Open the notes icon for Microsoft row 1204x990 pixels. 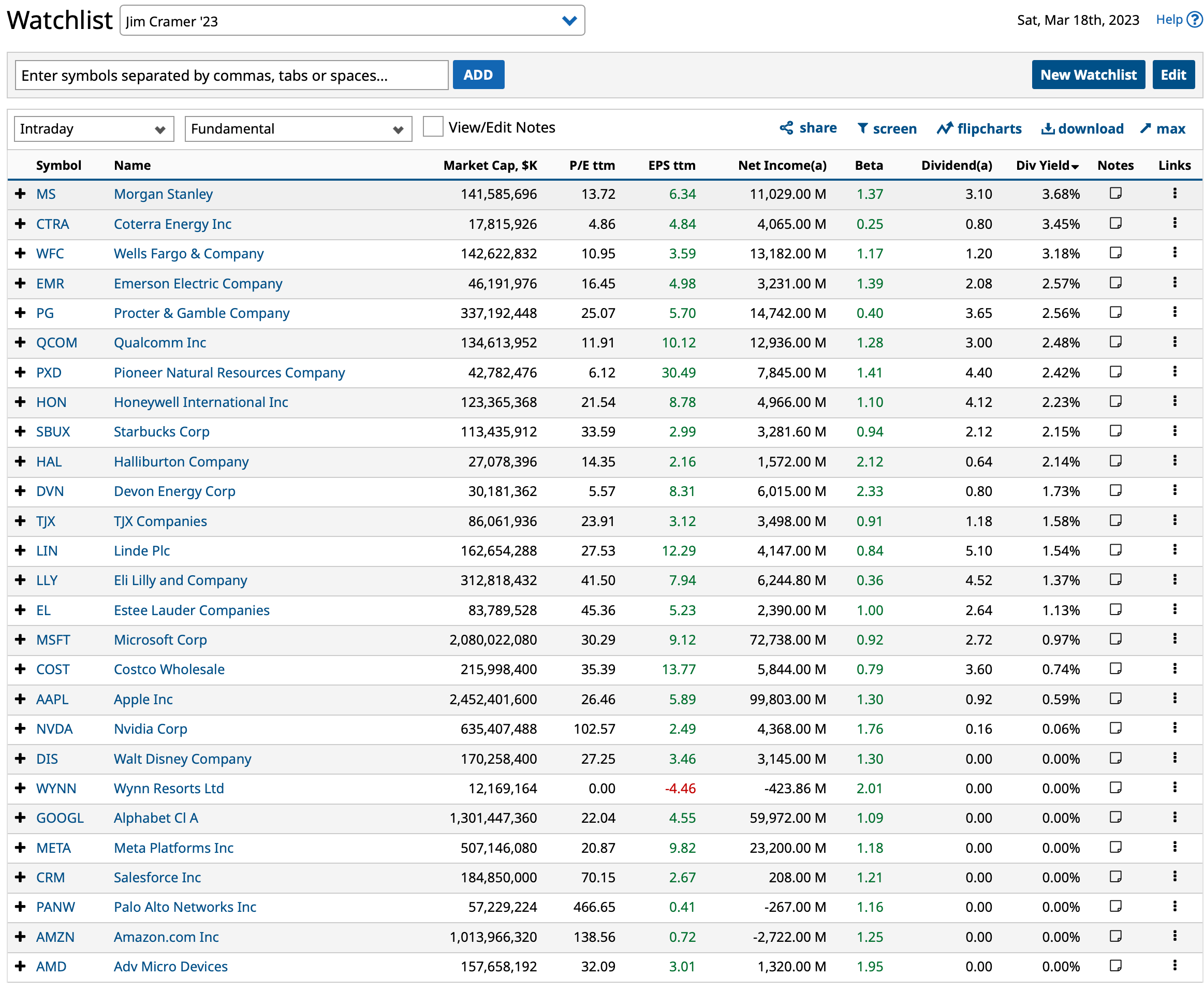coord(1115,639)
